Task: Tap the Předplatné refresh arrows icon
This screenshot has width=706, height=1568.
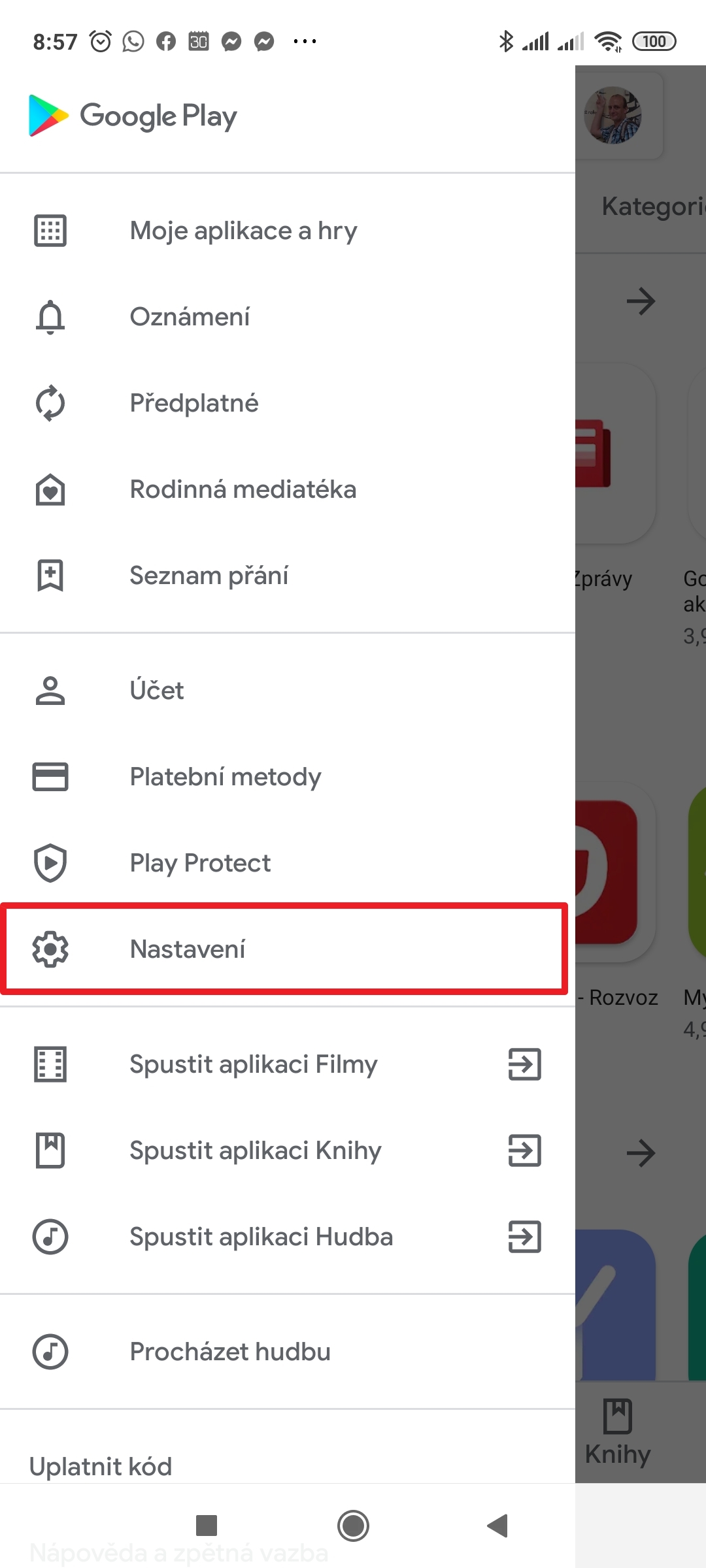Action: (x=50, y=403)
